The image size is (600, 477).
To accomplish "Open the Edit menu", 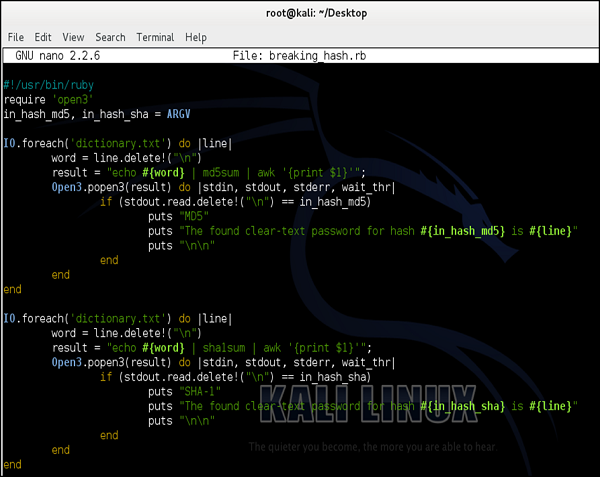I will tap(43, 37).
